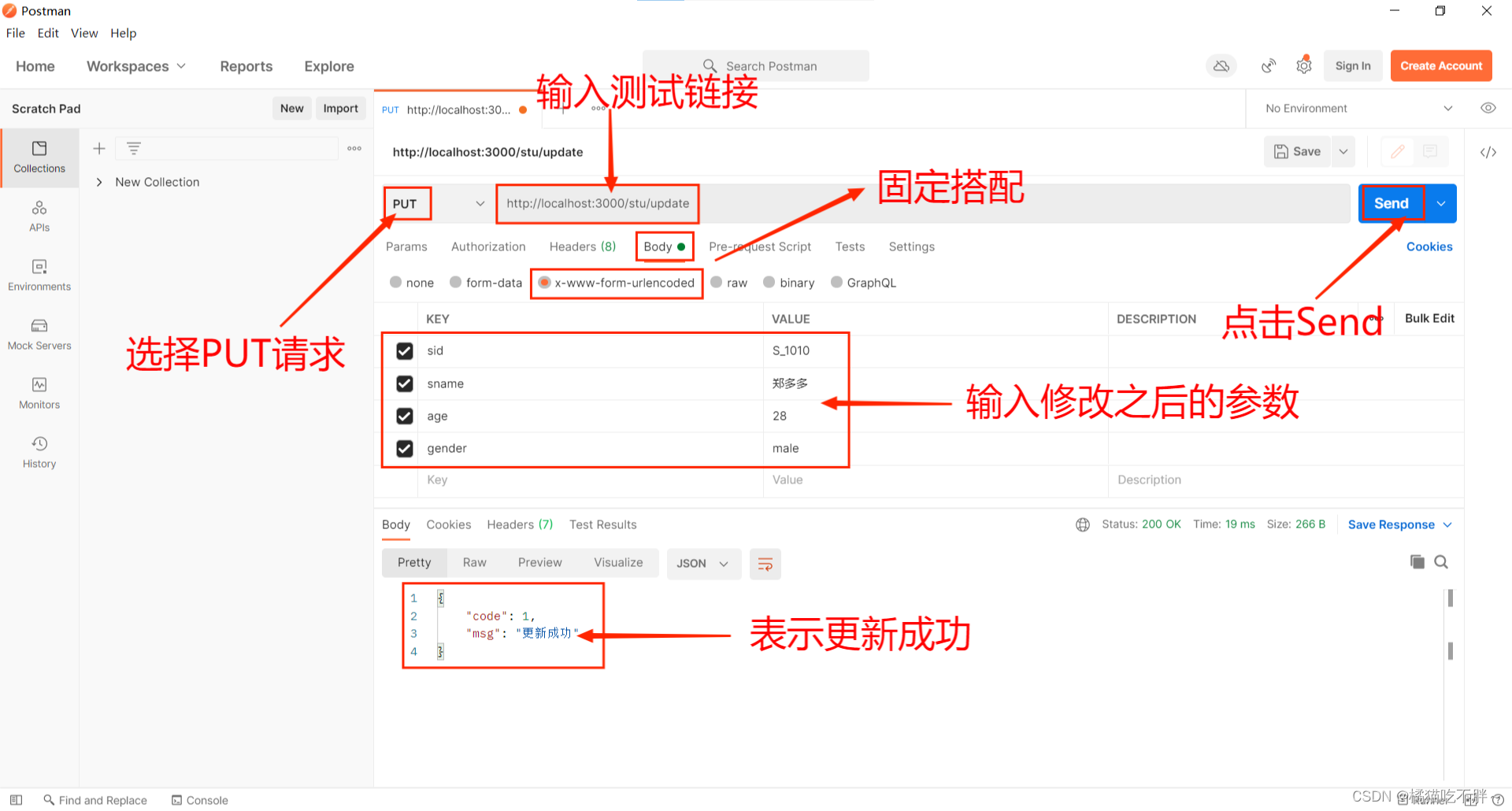
Task: Open the APIs sidebar panel
Action: (39, 217)
